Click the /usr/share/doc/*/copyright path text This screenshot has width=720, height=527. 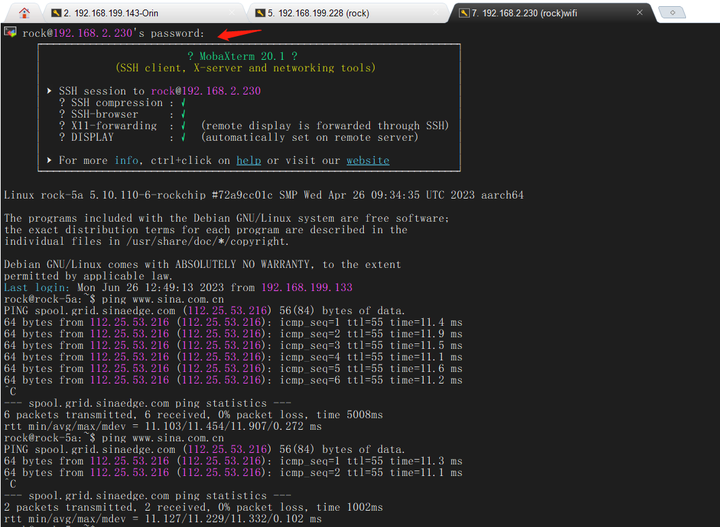208,241
